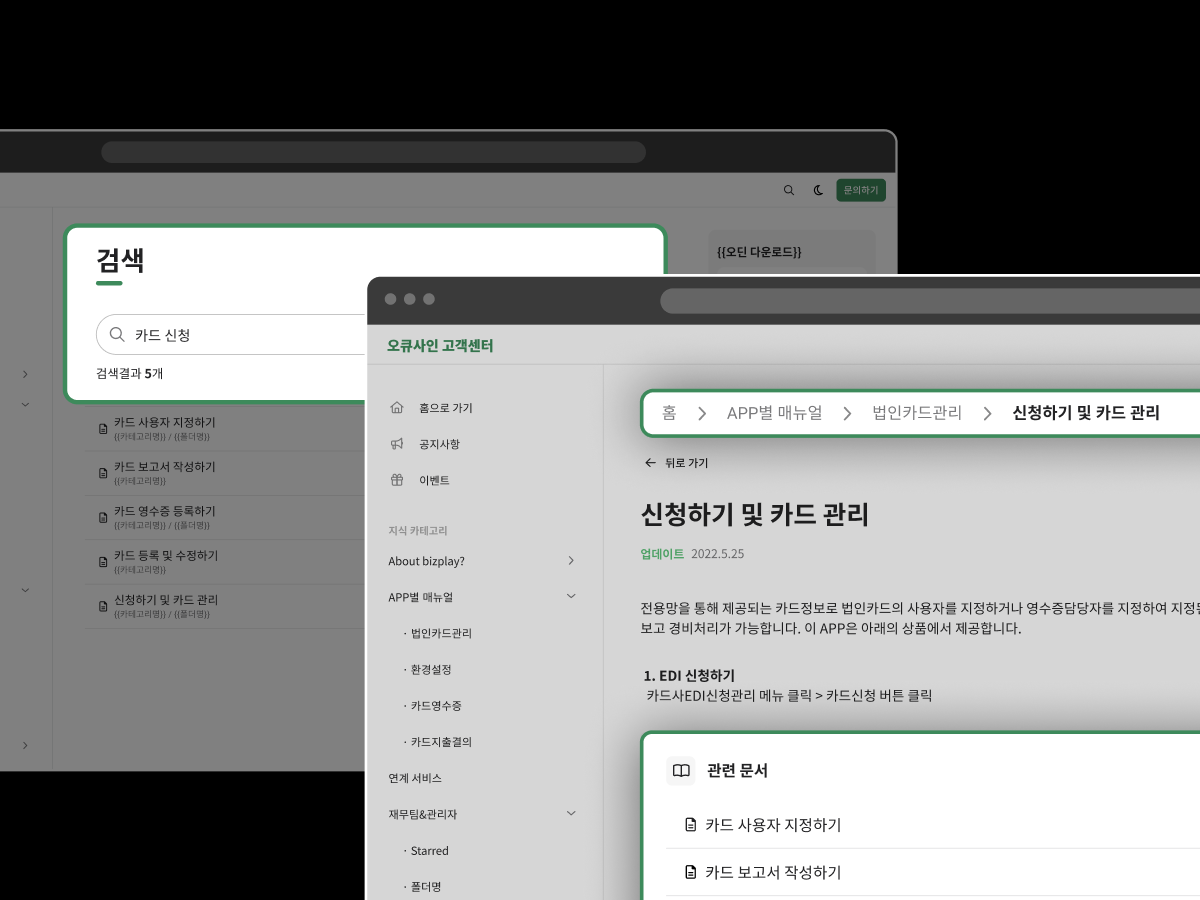1200x900 pixels.
Task: Open 연계 서비스 category
Action: click(415, 778)
